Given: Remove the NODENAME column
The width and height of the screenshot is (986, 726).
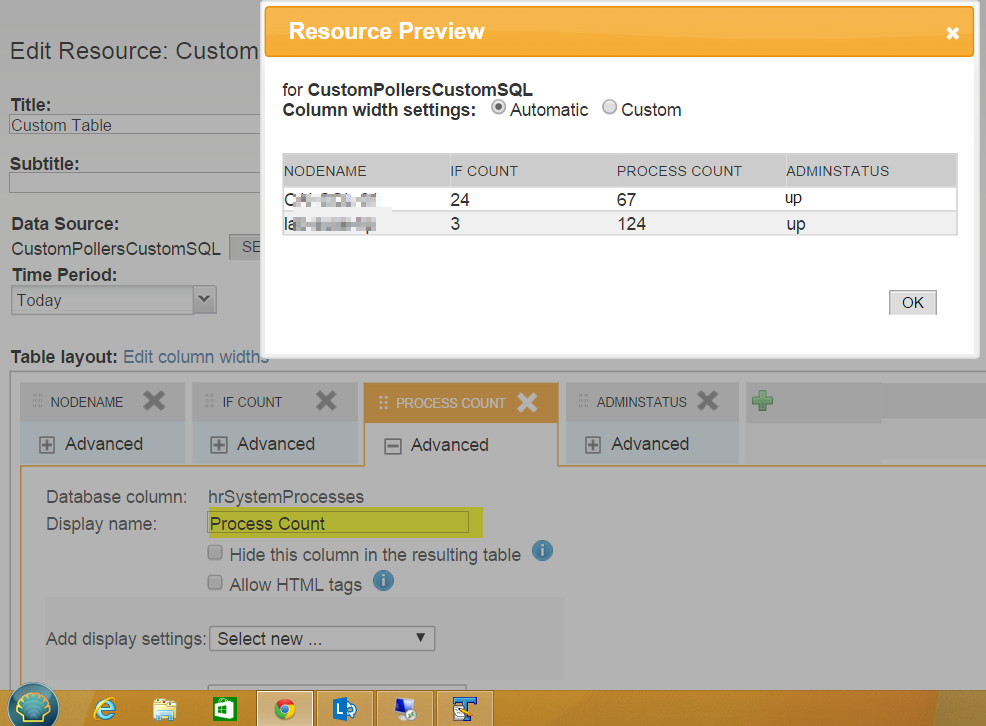Looking at the screenshot, I should [x=155, y=401].
